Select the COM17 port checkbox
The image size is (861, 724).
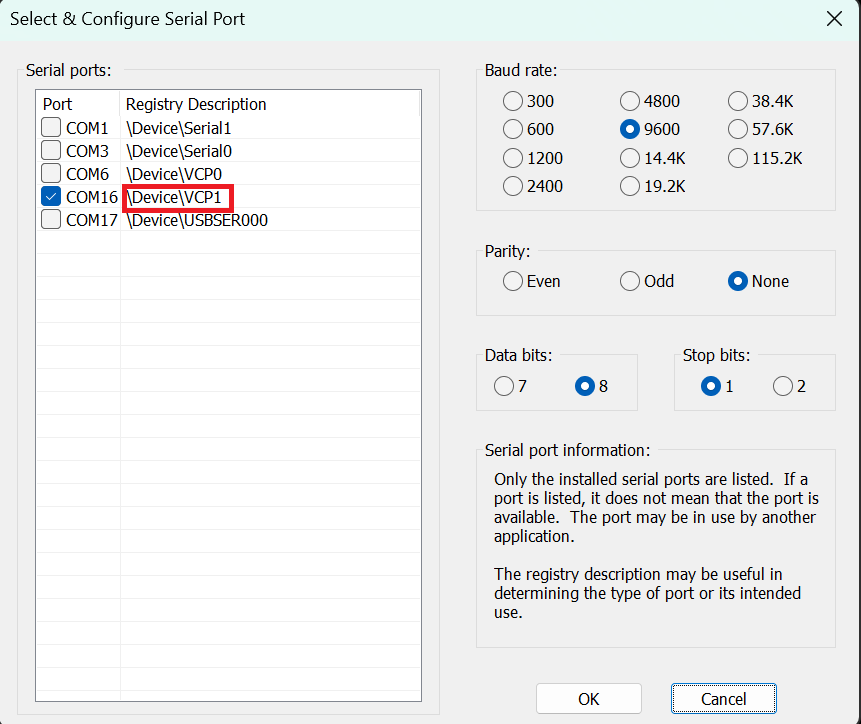[51, 220]
